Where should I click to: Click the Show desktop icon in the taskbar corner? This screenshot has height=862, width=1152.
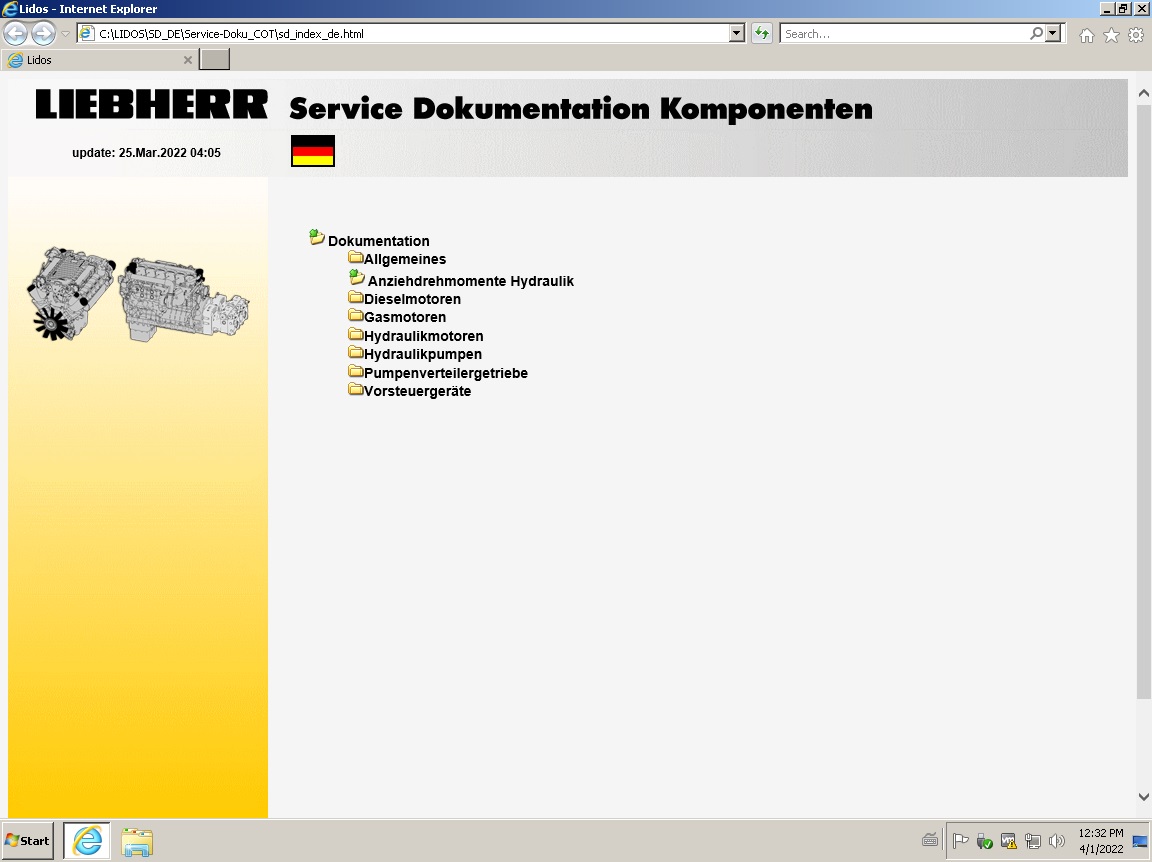pos(1140,841)
